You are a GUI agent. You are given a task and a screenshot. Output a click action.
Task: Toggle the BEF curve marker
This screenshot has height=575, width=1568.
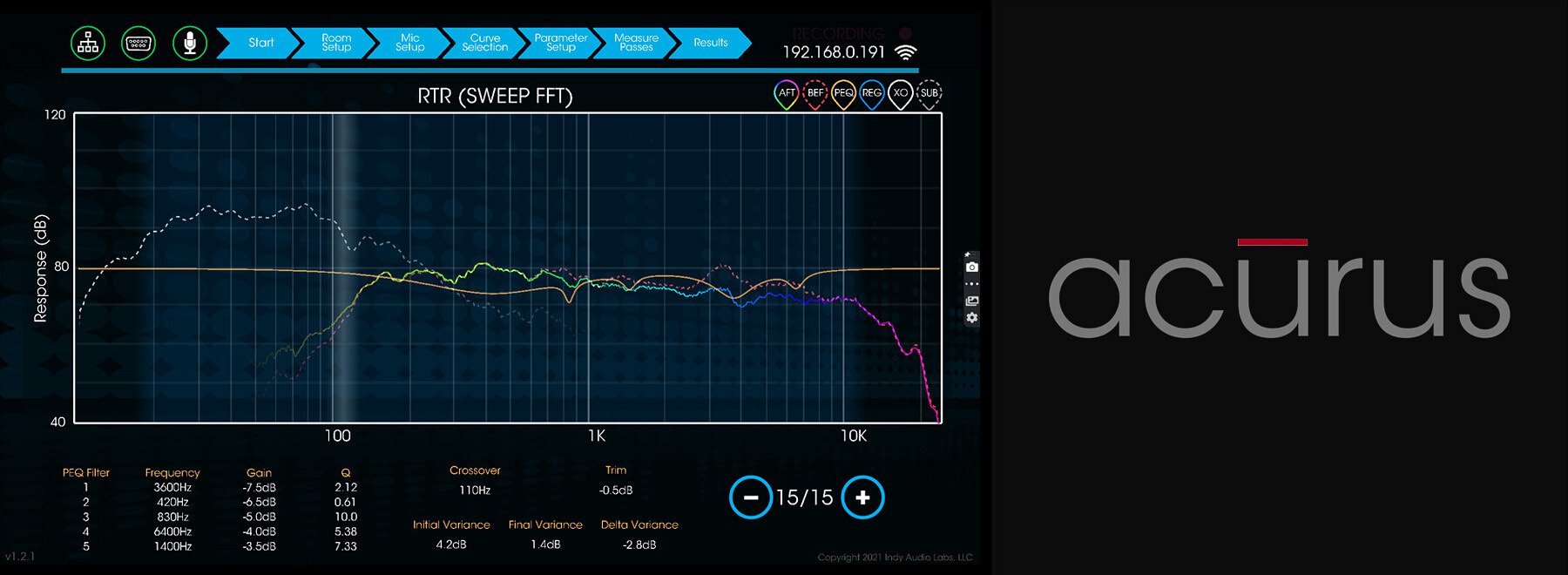[814, 94]
